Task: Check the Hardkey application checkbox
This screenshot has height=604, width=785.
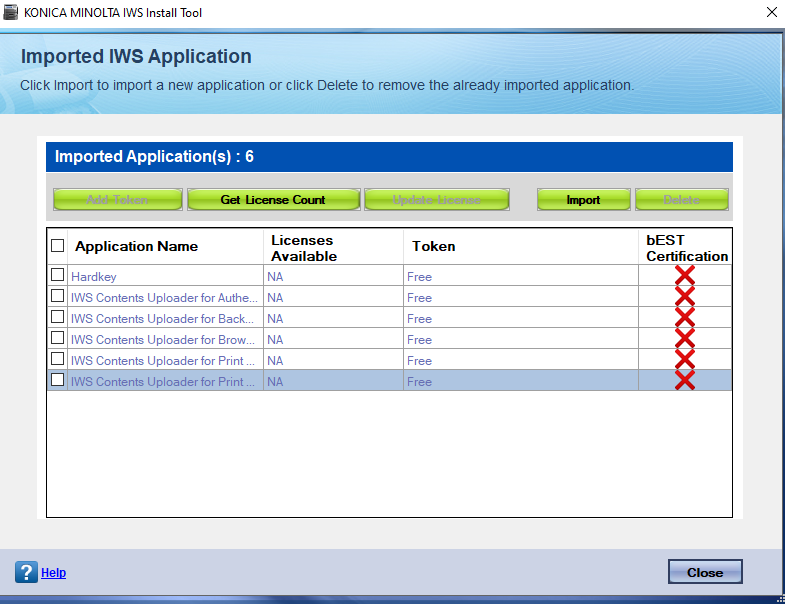Action: click(58, 275)
